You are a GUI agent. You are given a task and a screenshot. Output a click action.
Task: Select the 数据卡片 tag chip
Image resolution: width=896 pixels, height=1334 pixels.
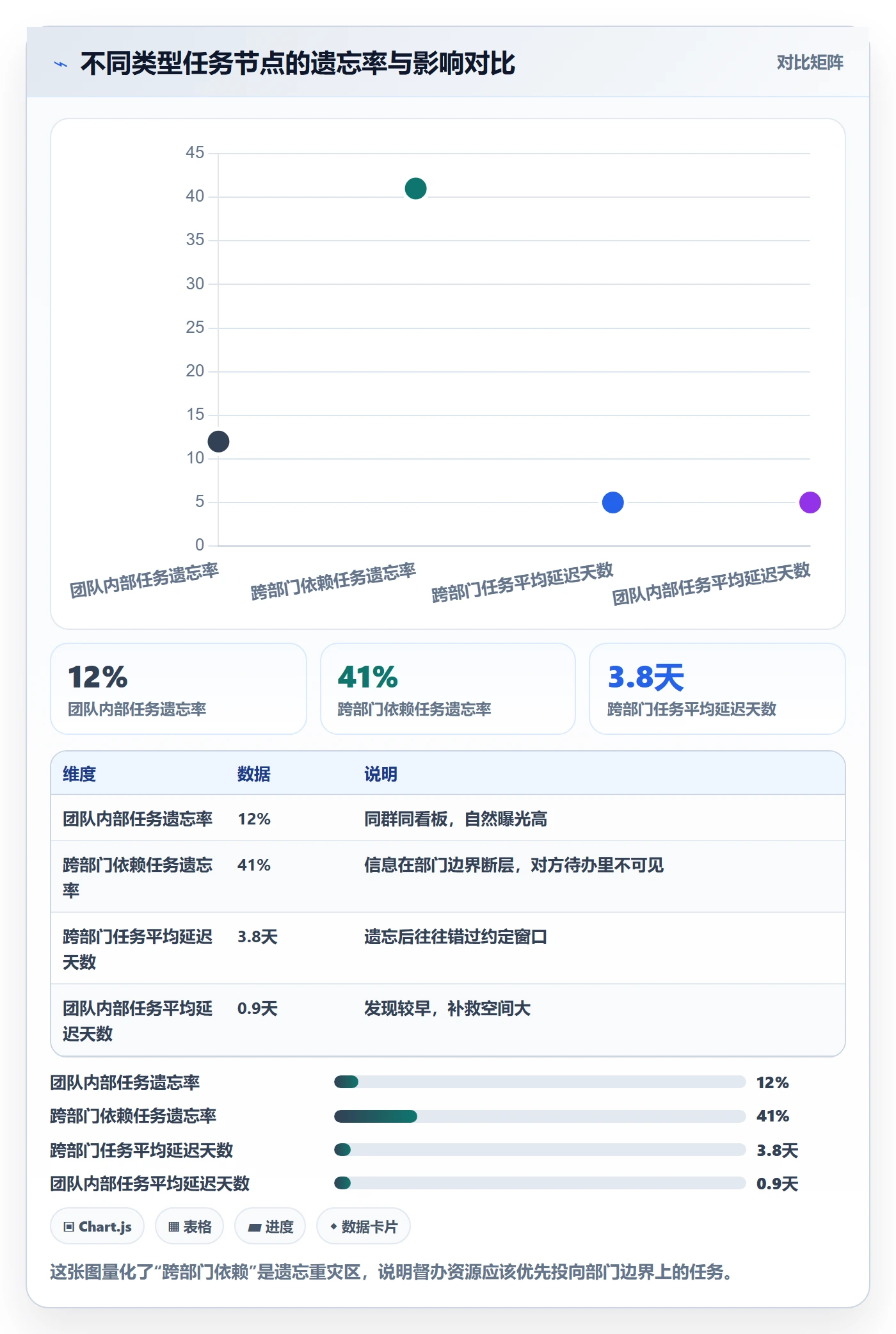coord(364,1226)
